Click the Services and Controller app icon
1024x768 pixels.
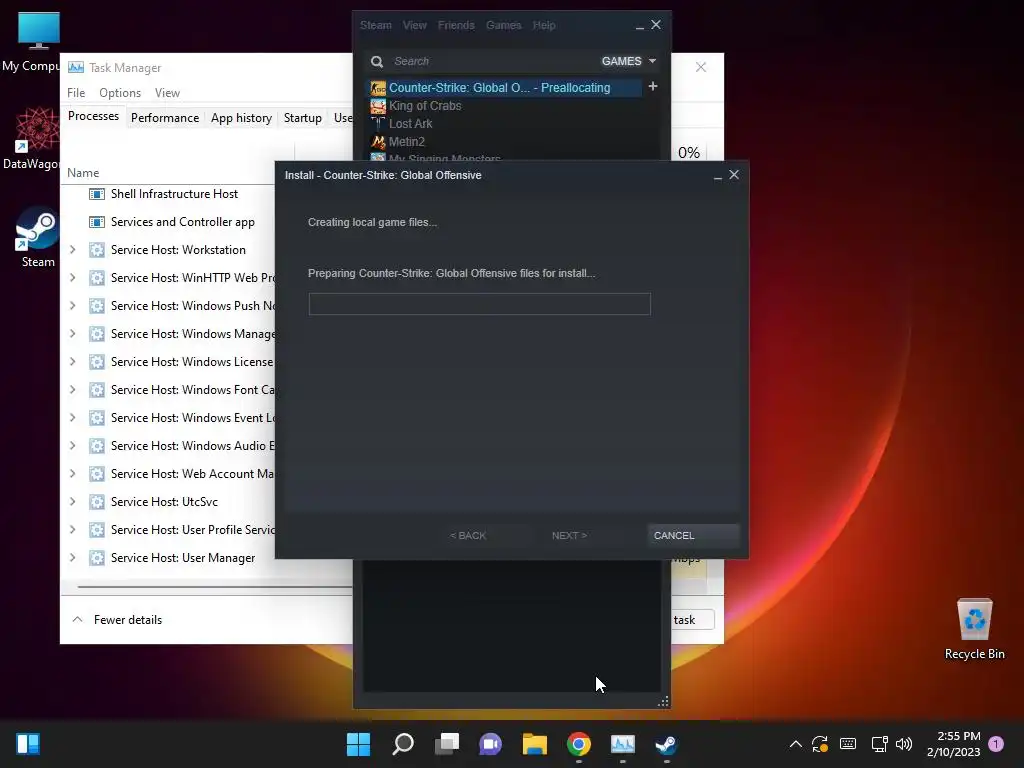tap(97, 222)
